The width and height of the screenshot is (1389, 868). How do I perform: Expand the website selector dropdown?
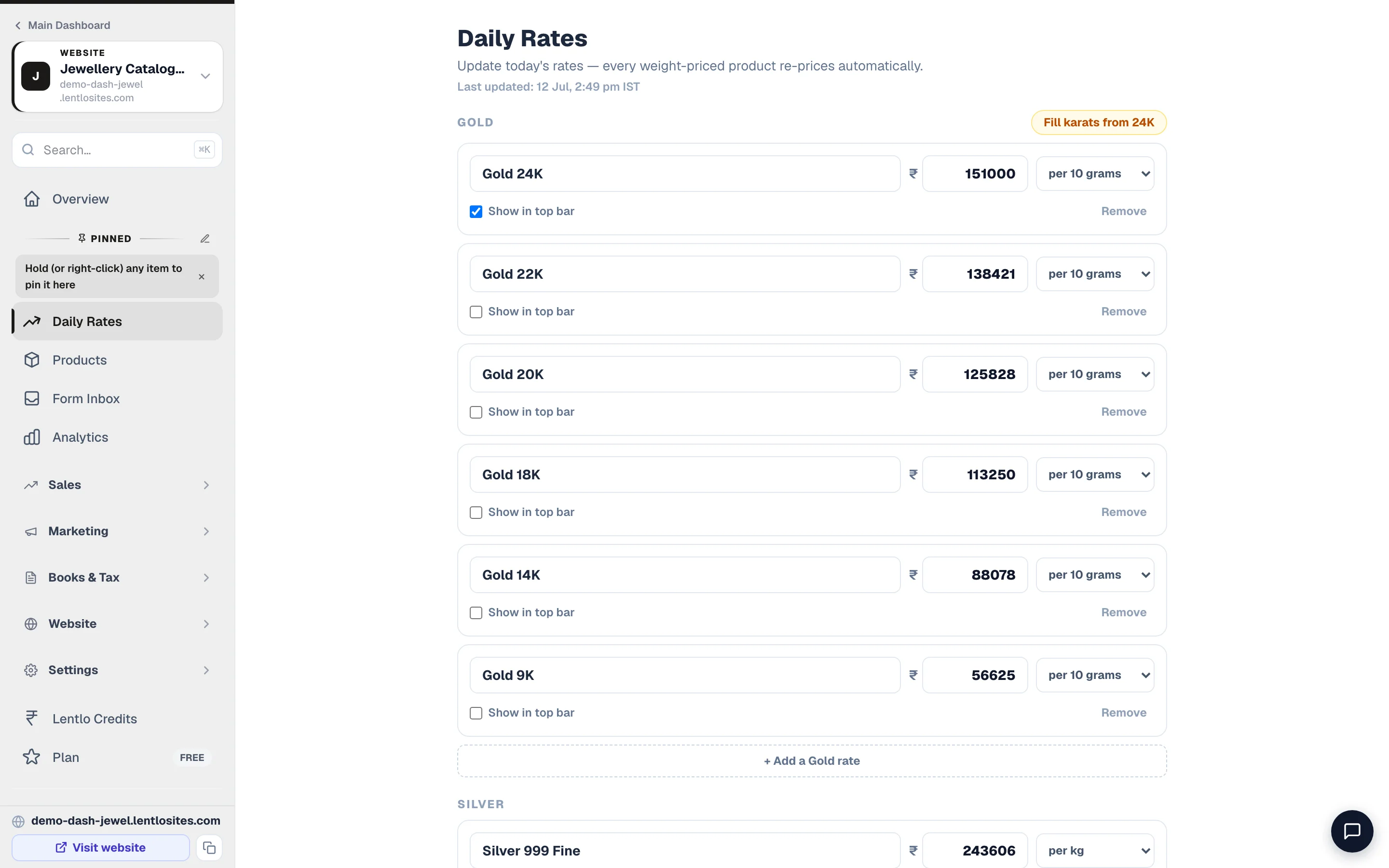[x=205, y=76]
